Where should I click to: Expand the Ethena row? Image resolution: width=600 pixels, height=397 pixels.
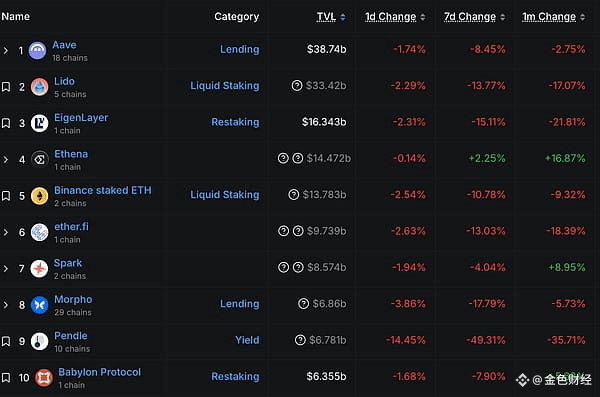tap(5, 160)
